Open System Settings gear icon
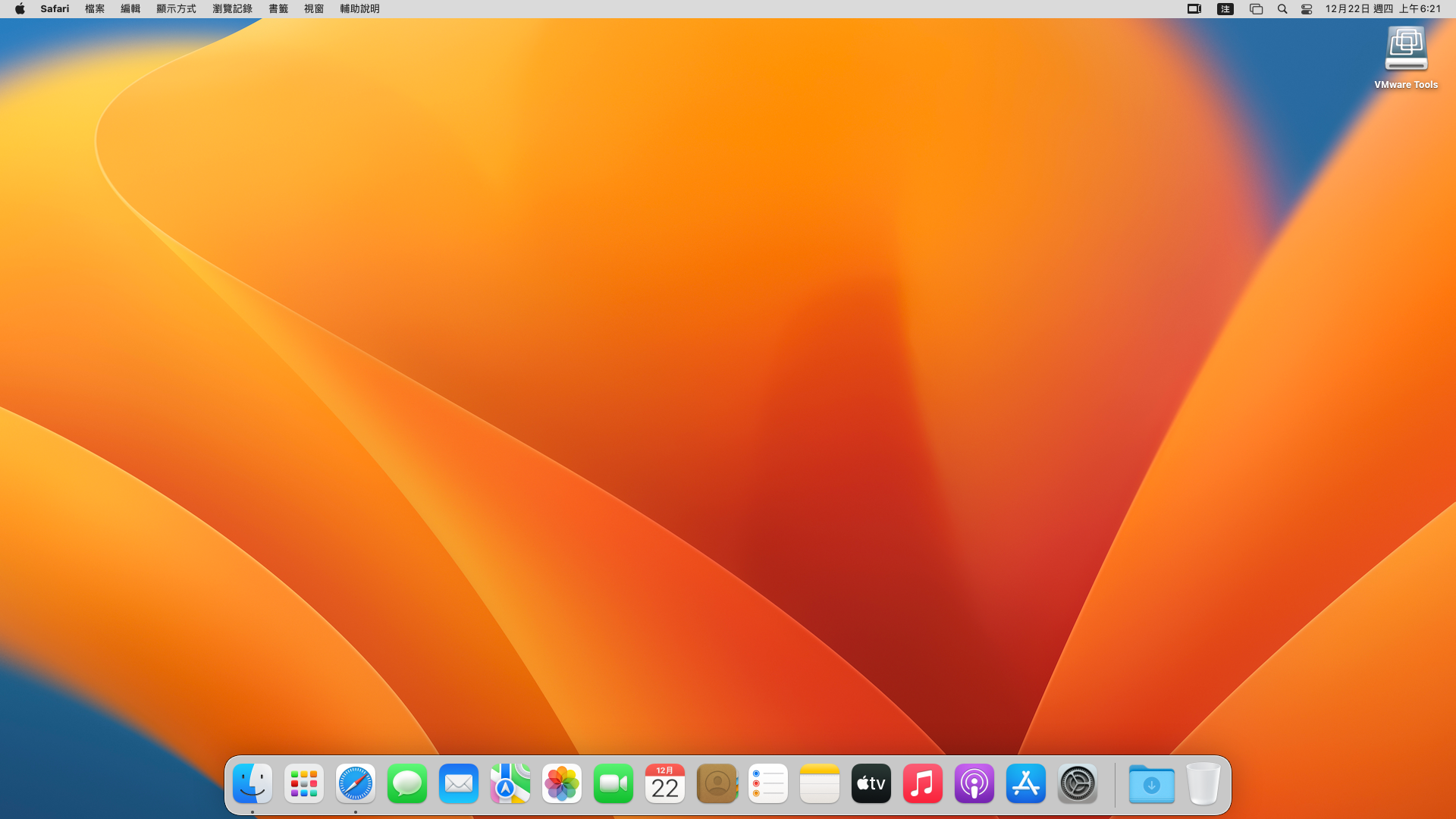Viewport: 1456px width, 819px height. pos(1078,783)
